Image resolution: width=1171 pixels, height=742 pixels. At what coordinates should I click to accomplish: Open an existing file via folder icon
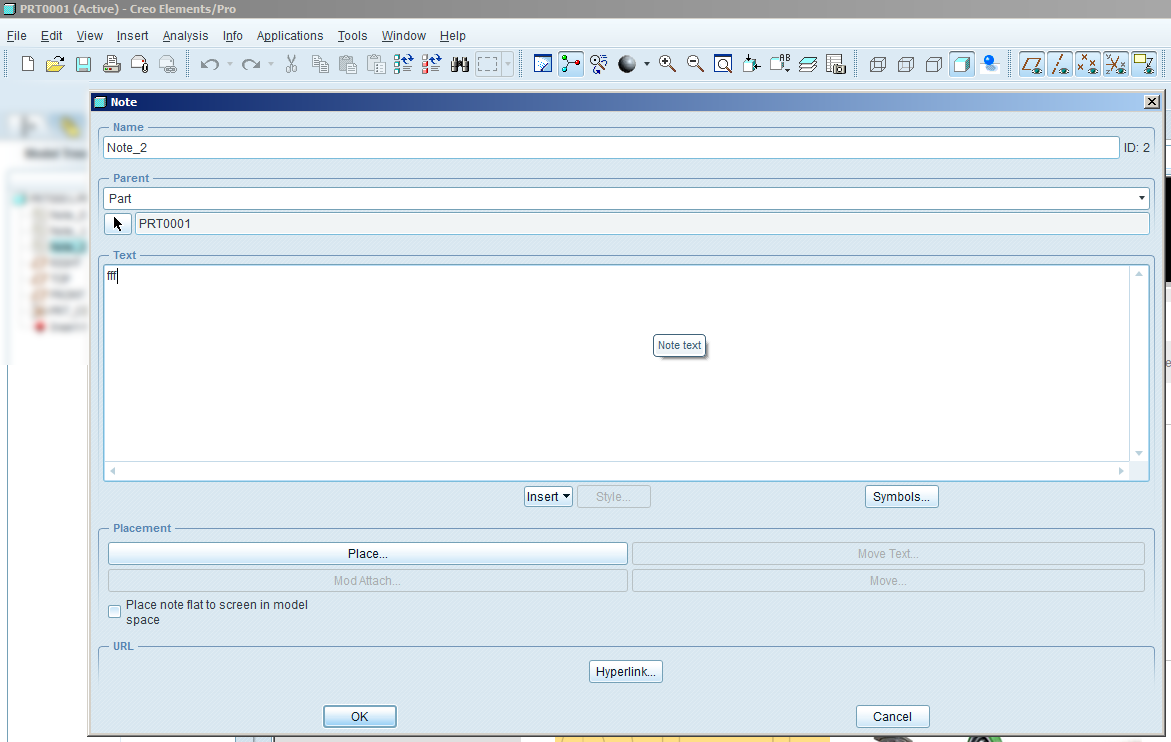[x=55, y=64]
